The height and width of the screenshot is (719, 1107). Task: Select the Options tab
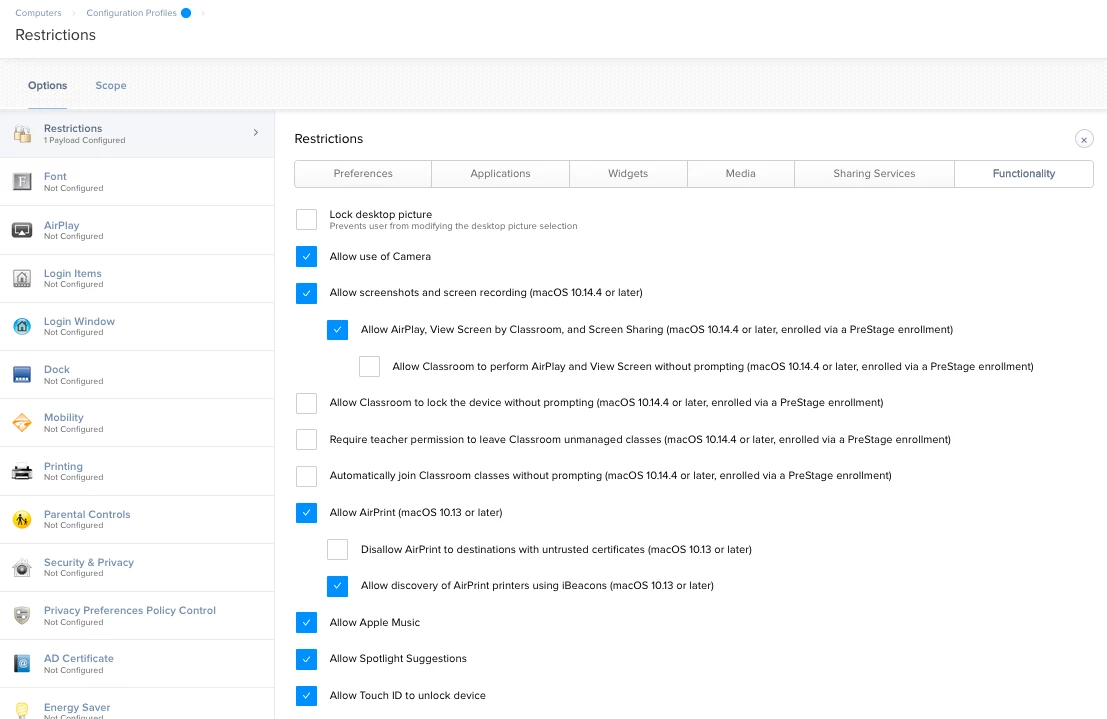(x=47, y=85)
